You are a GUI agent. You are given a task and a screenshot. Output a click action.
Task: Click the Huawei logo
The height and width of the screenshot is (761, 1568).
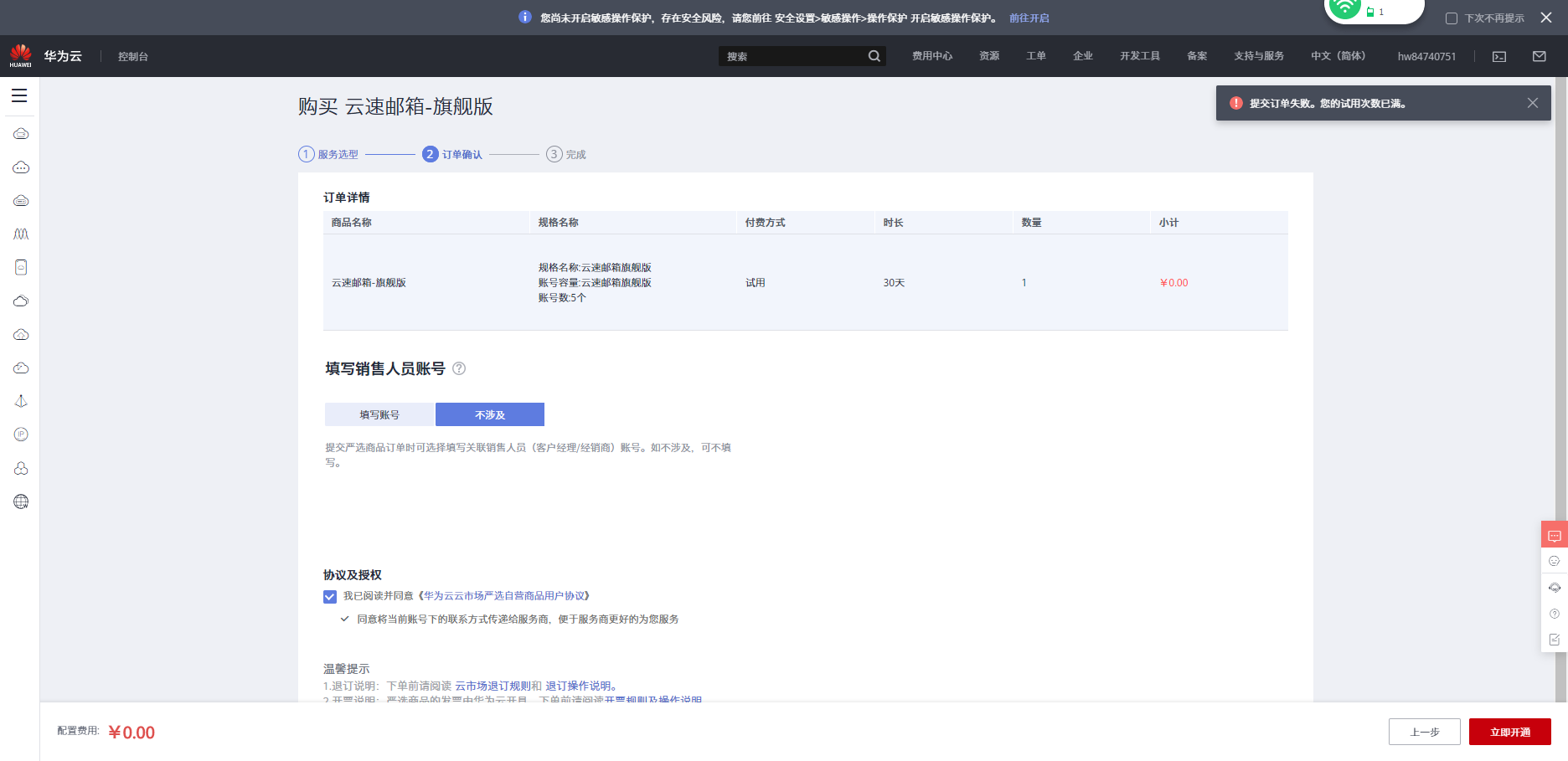20,56
